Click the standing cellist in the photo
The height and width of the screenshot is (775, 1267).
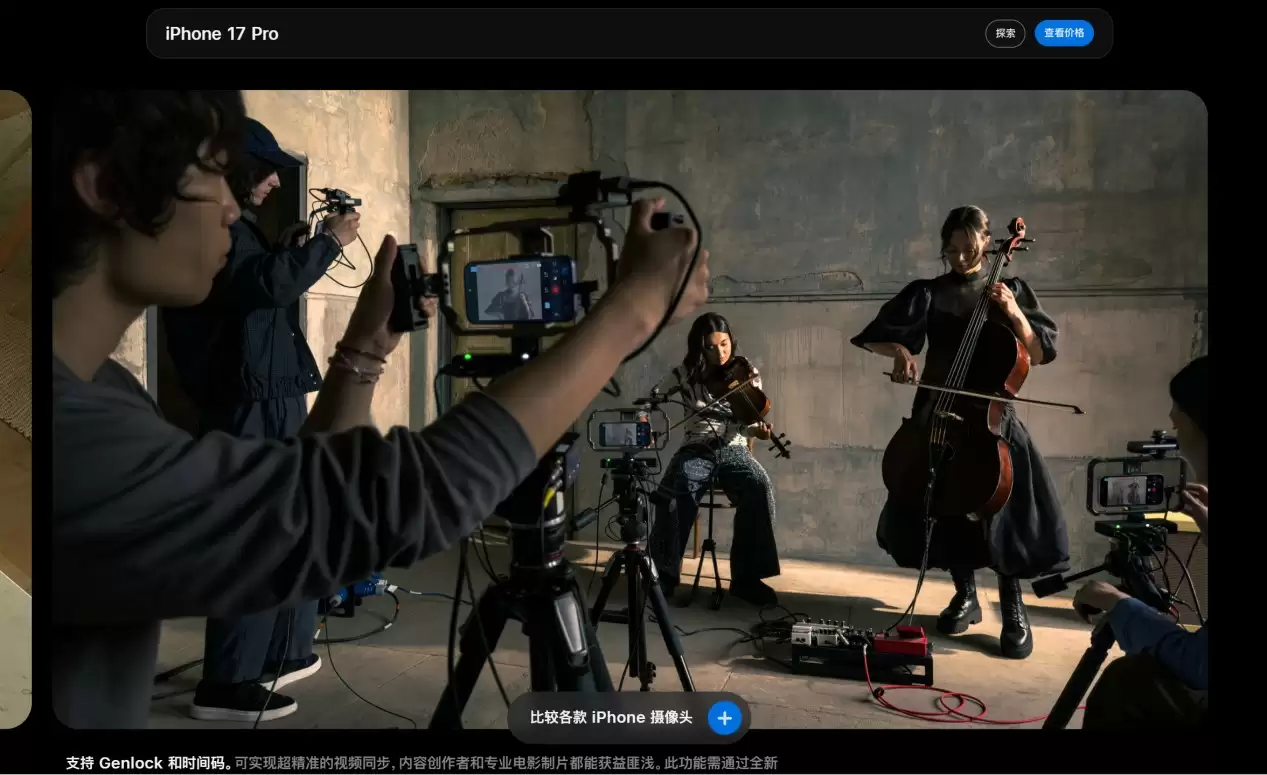(962, 330)
